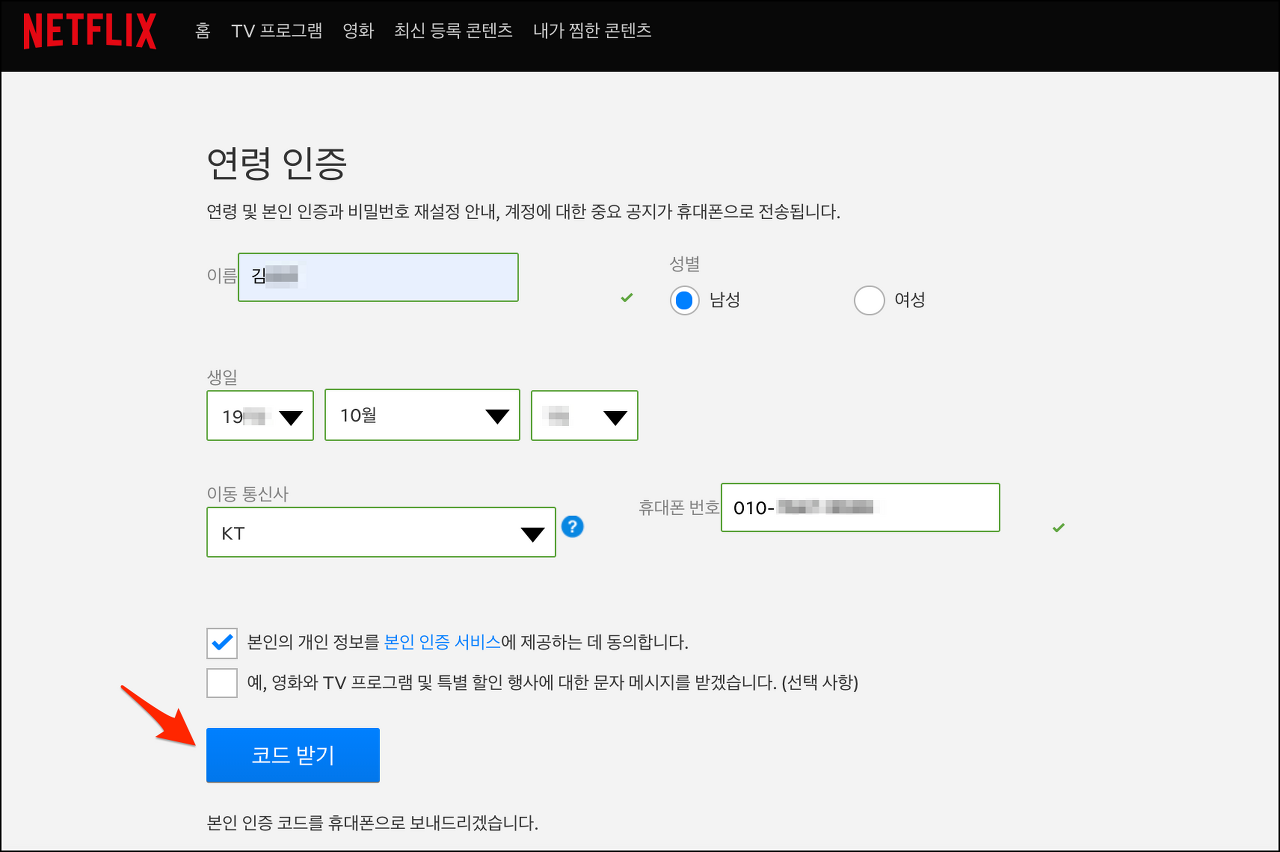1280x852 pixels.
Task: Open the 본인 인증 서비스 link
Action: tap(441, 642)
